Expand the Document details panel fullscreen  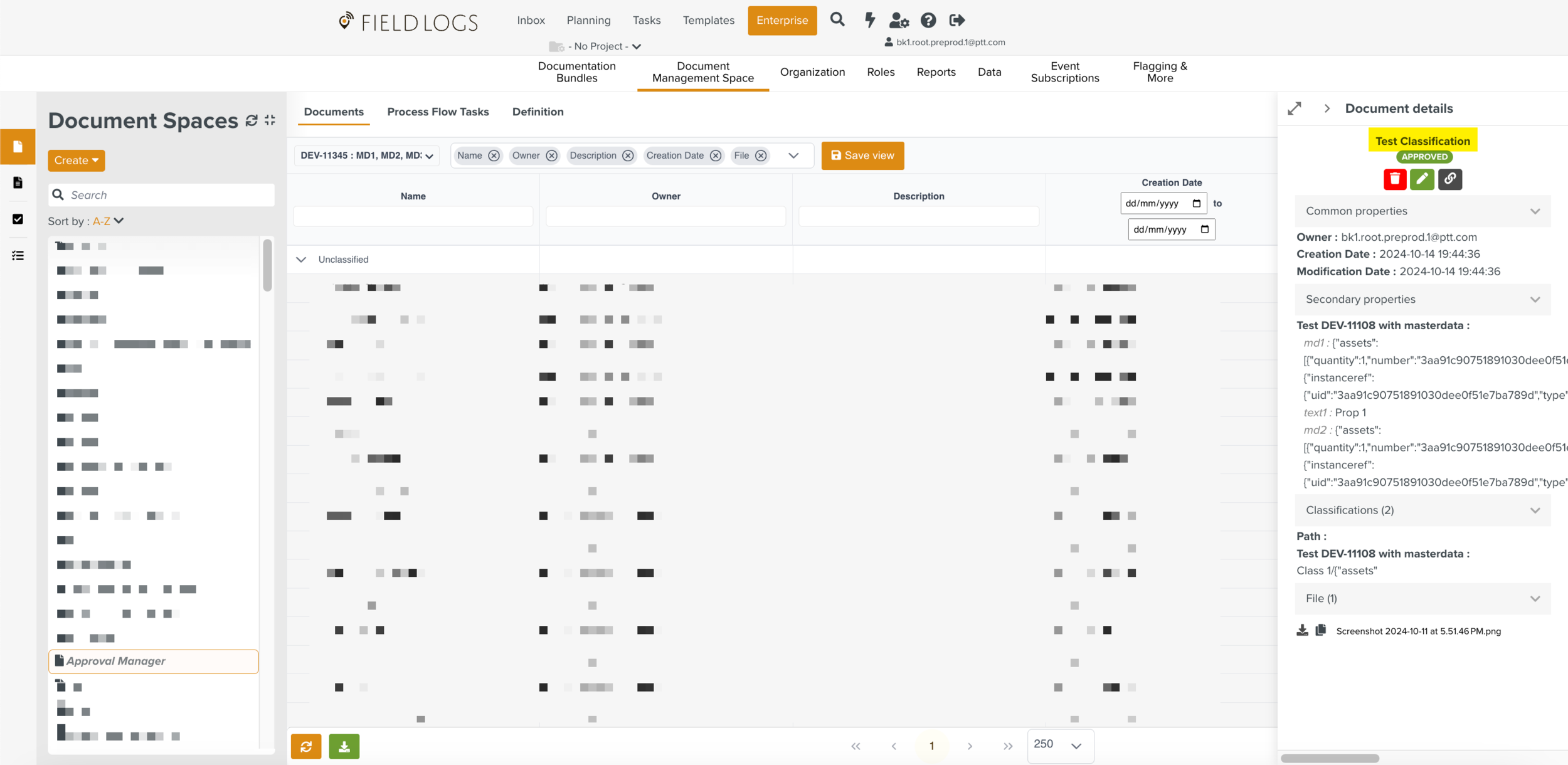coord(1295,108)
